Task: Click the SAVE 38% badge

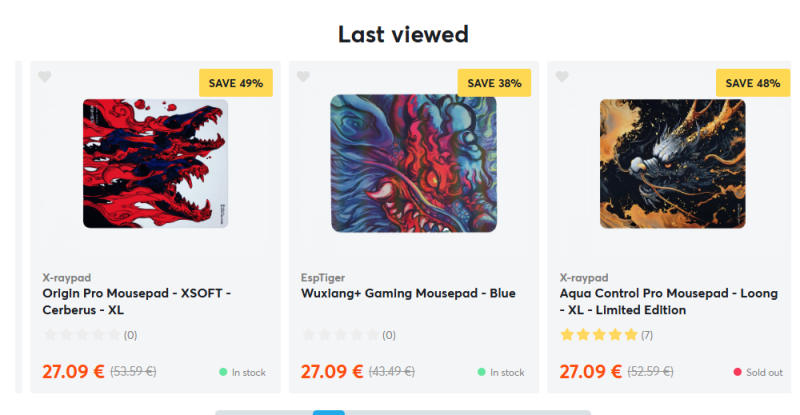Action: [494, 83]
